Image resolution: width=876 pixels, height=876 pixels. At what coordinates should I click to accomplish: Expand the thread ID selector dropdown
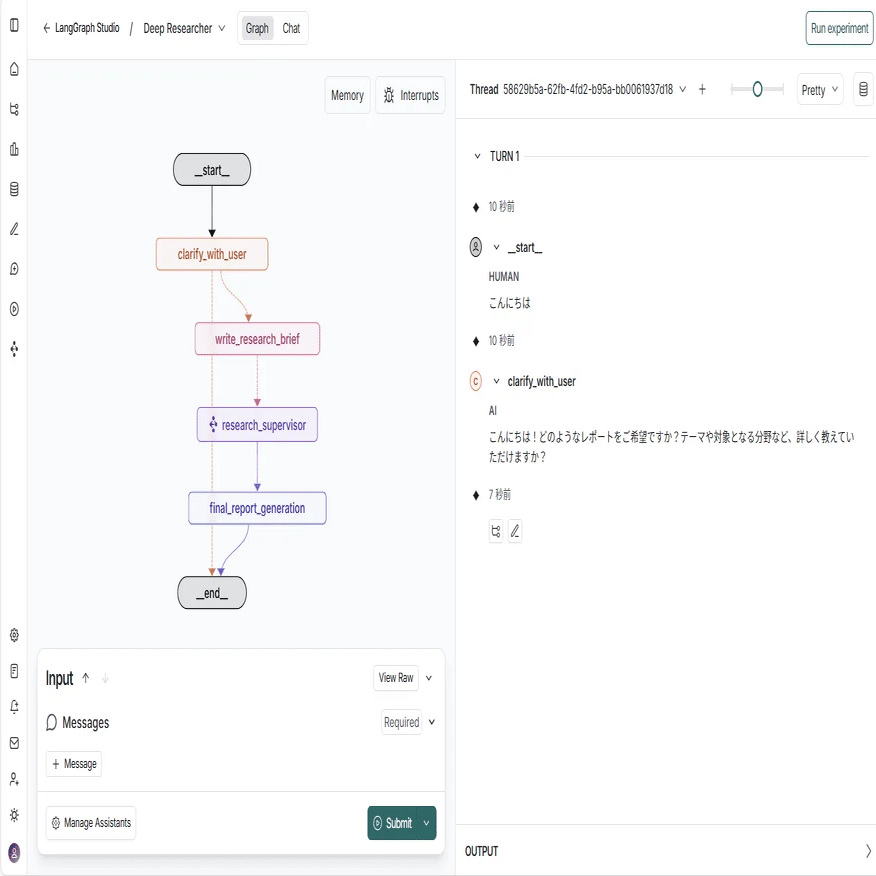tap(682, 89)
